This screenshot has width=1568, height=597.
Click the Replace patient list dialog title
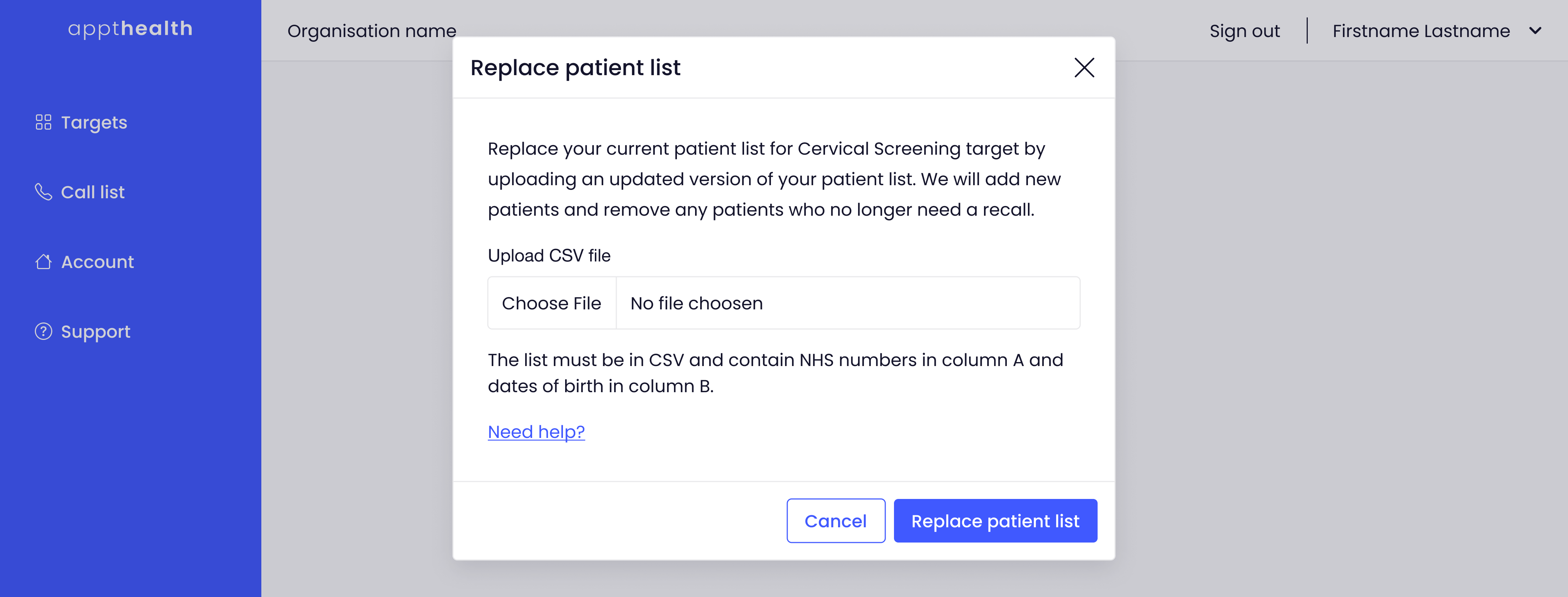pos(575,68)
